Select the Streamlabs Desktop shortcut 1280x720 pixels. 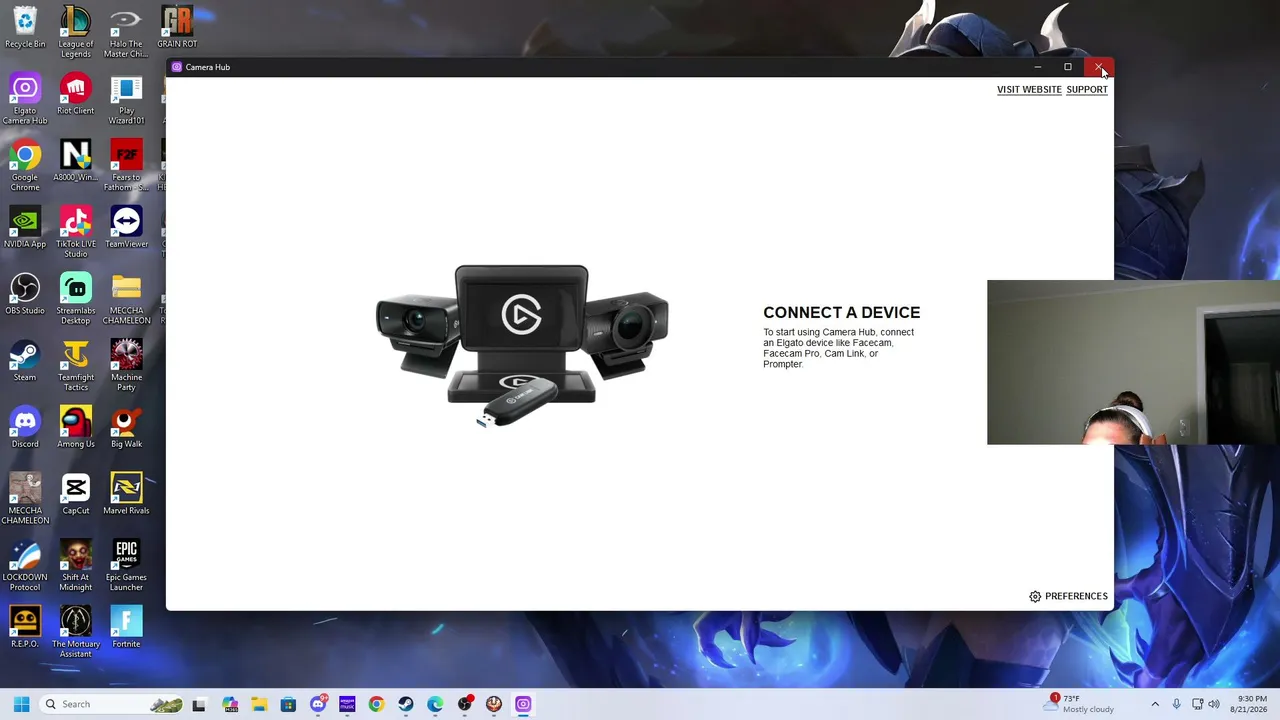(76, 299)
